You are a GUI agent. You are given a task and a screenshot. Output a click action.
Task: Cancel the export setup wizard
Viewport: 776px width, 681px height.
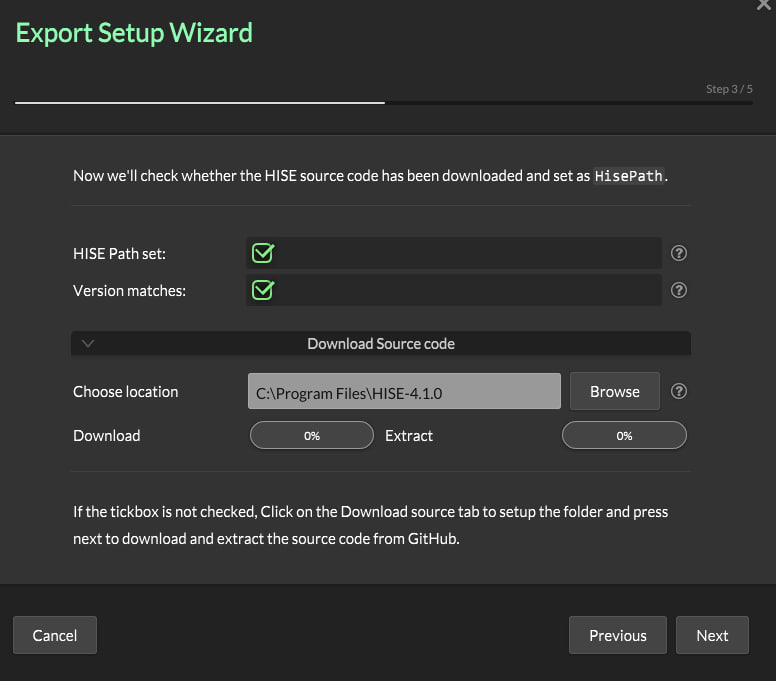click(x=55, y=635)
